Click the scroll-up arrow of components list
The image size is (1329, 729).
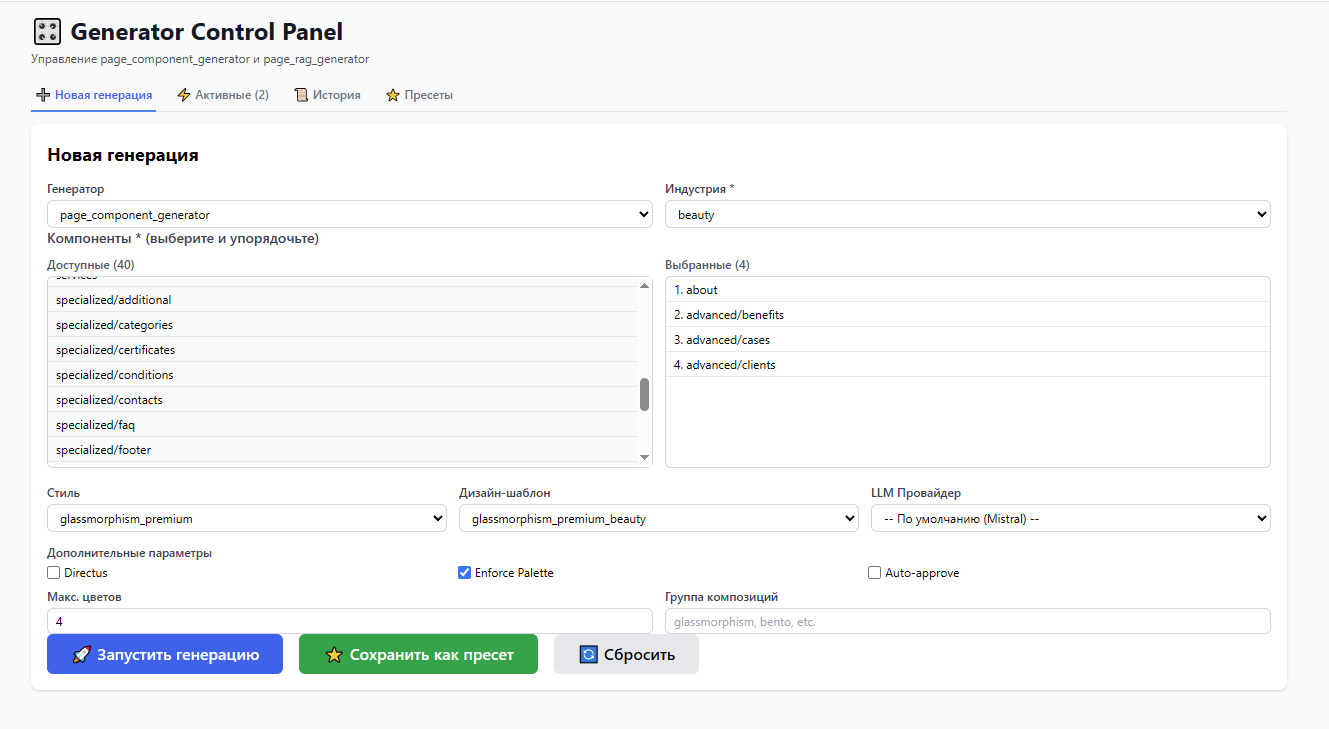click(644, 285)
